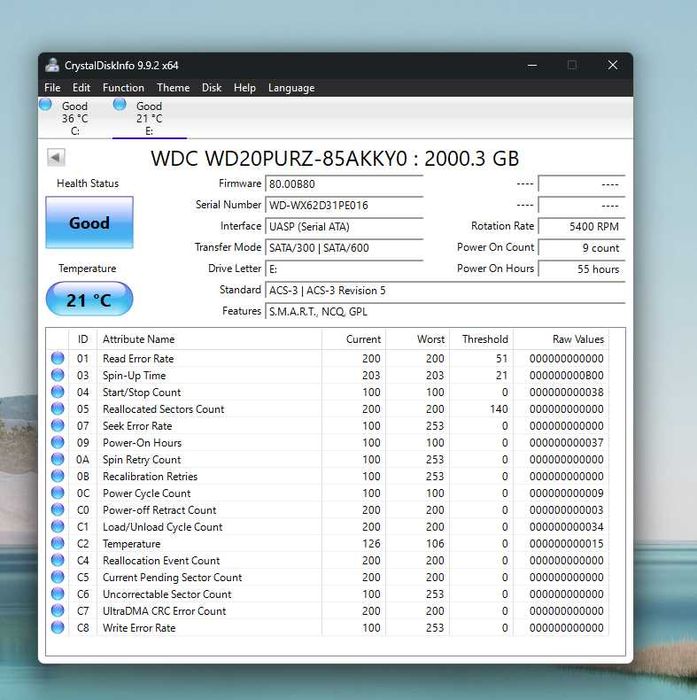Click the Drive Letter field

344,269
